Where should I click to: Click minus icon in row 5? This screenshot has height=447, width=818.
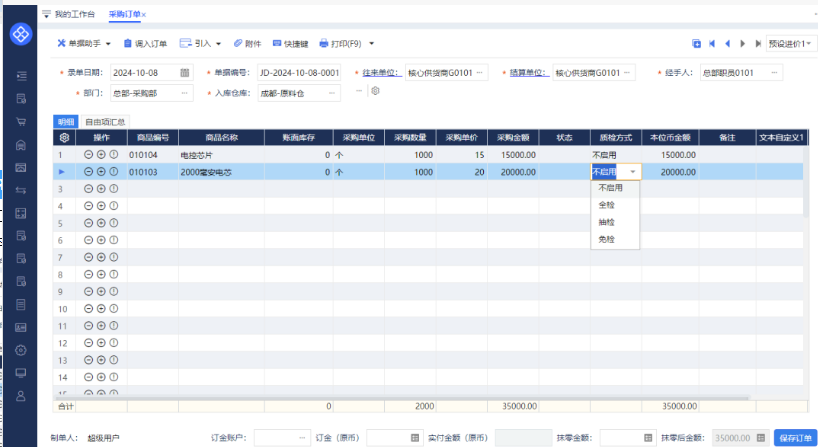pos(88,223)
